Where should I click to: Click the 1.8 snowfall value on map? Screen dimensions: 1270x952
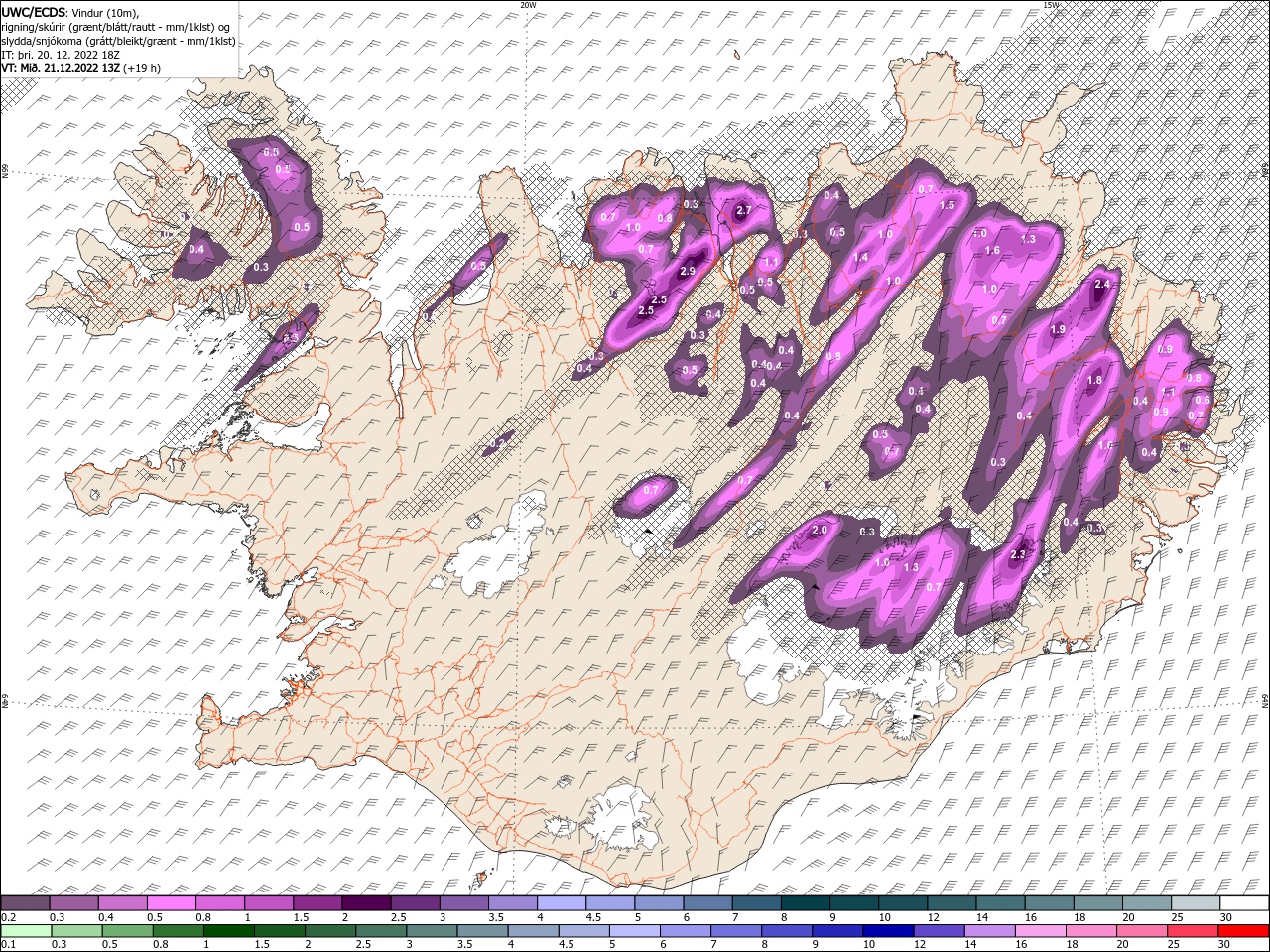[x=1095, y=381]
